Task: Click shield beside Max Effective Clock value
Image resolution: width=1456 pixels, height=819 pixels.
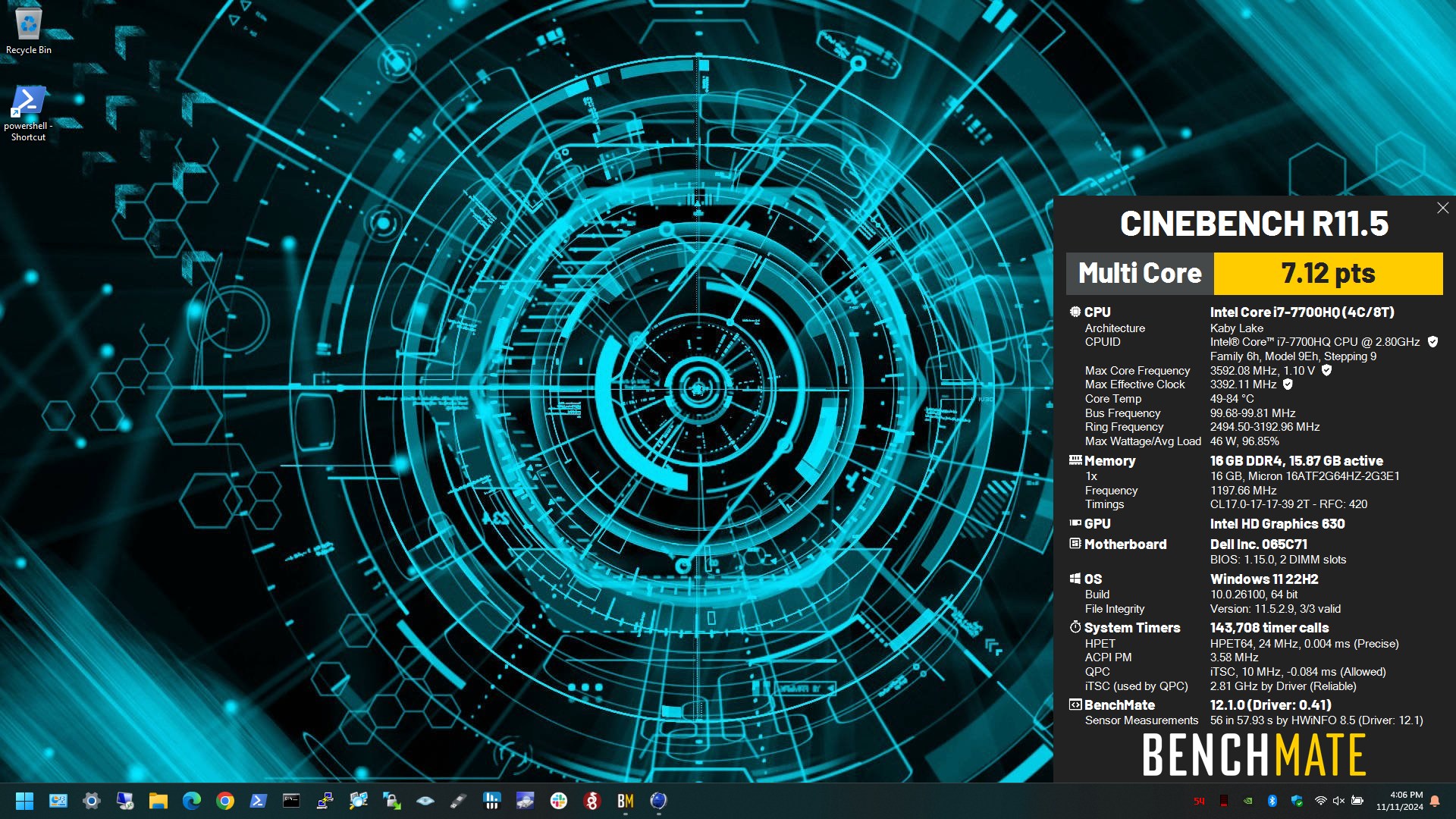Action: tap(1288, 384)
